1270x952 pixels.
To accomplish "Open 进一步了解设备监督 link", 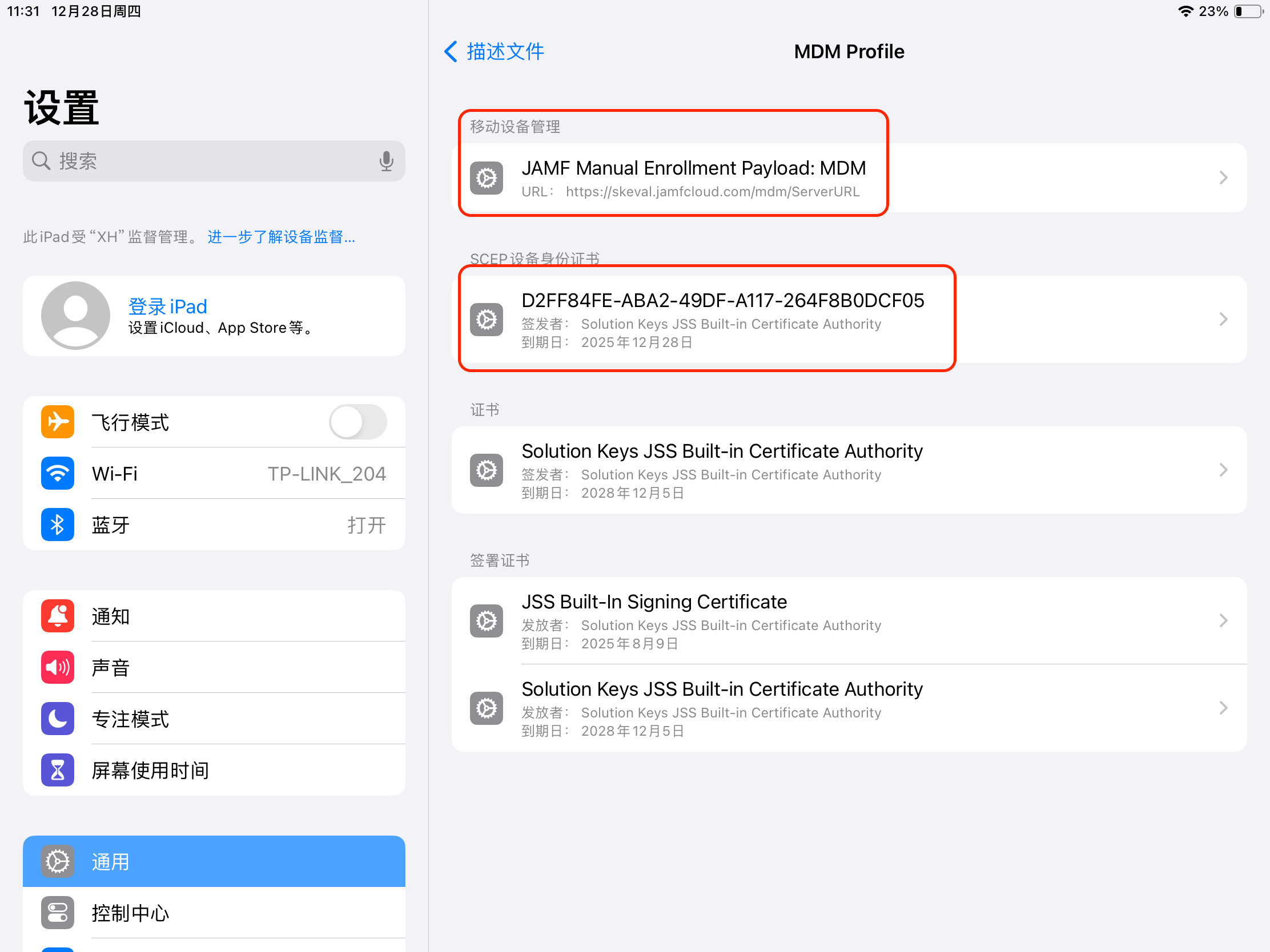I will 282,237.
